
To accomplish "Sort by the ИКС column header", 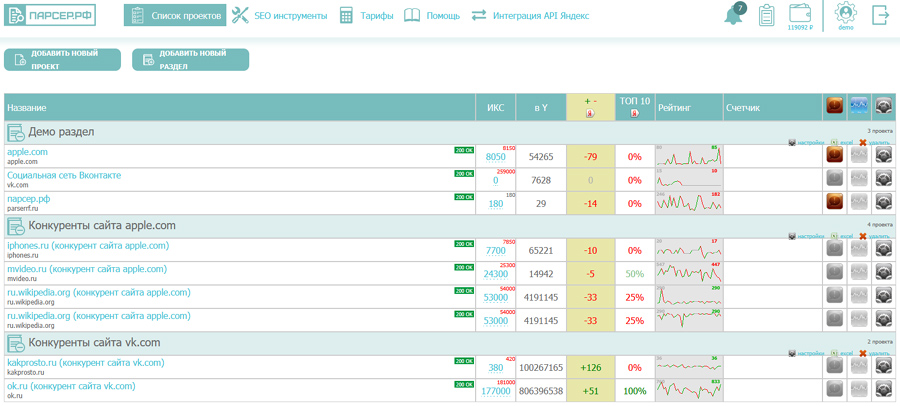I will pos(495,107).
